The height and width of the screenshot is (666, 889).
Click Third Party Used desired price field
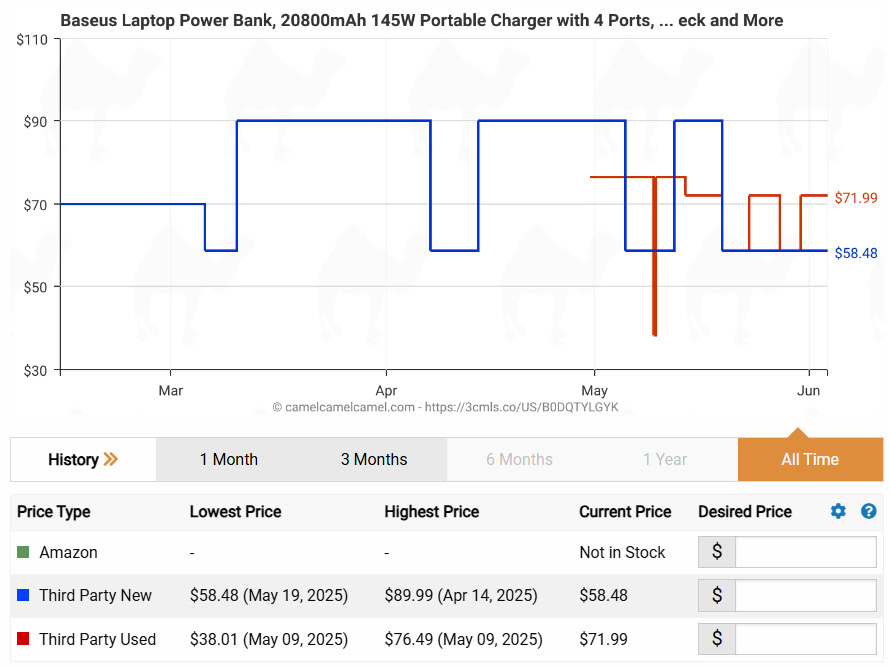pyautogui.click(x=805, y=639)
